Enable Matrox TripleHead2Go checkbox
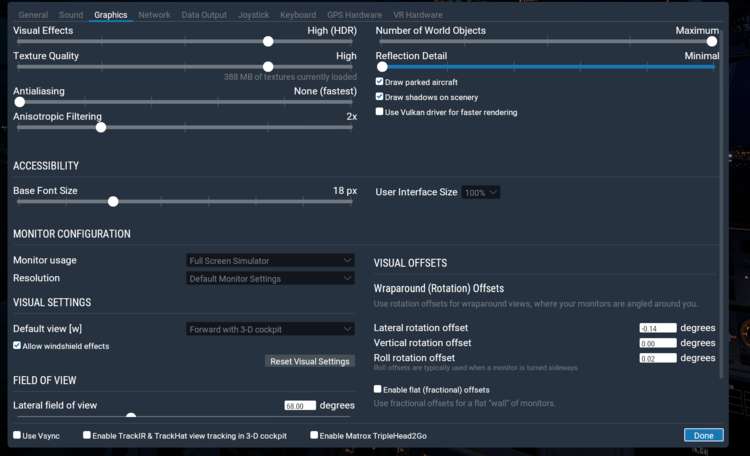 (314, 435)
